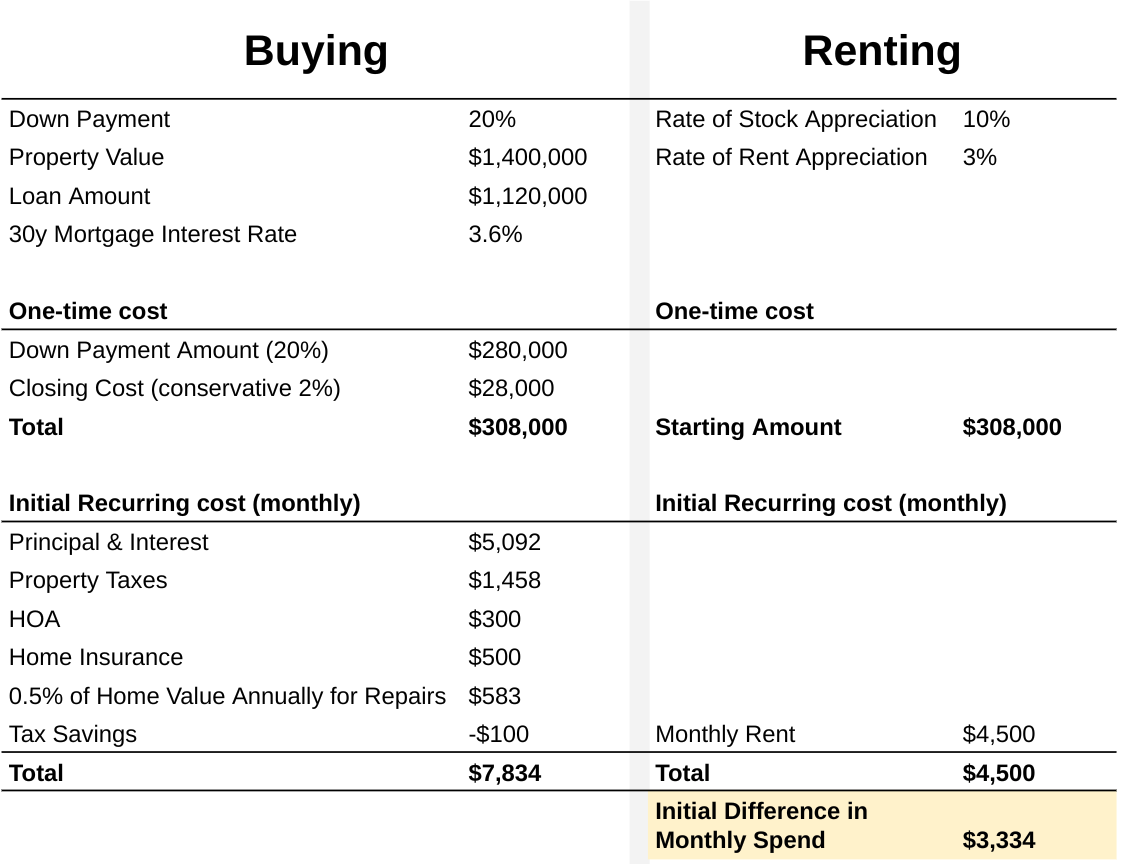
Task: Click the Starting Amount $308,000 cell
Action: 1011,428
